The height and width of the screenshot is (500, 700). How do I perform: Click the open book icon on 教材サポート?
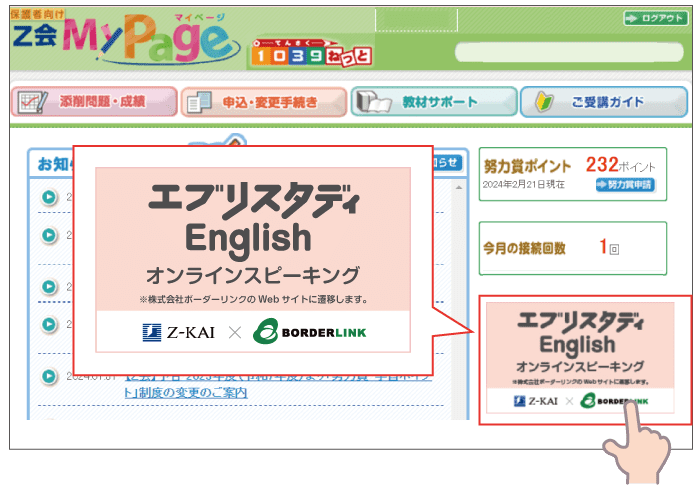click(x=373, y=102)
